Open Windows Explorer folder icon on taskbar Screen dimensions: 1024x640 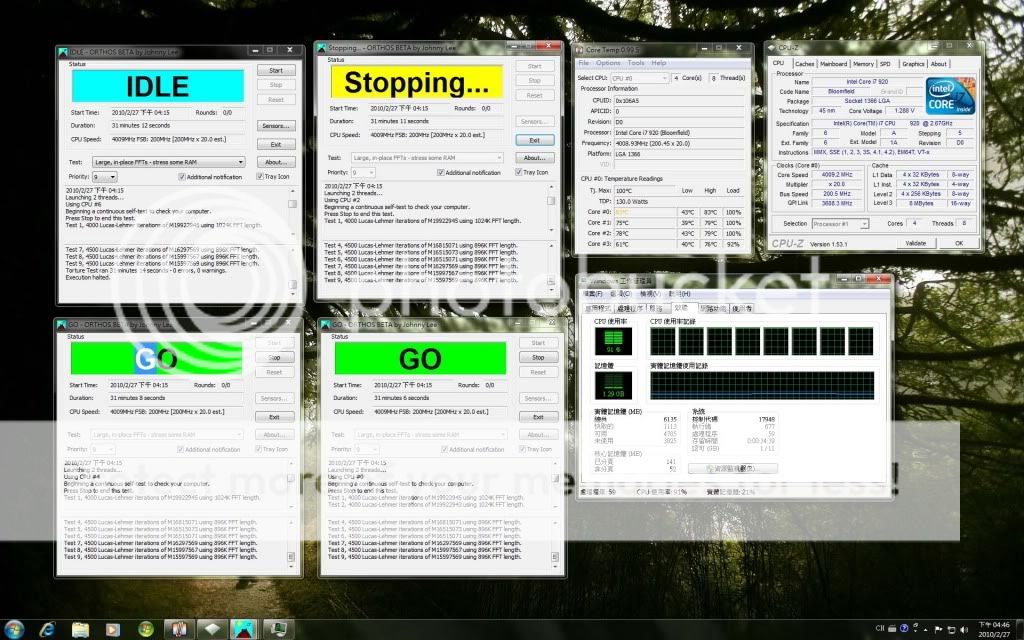80,630
